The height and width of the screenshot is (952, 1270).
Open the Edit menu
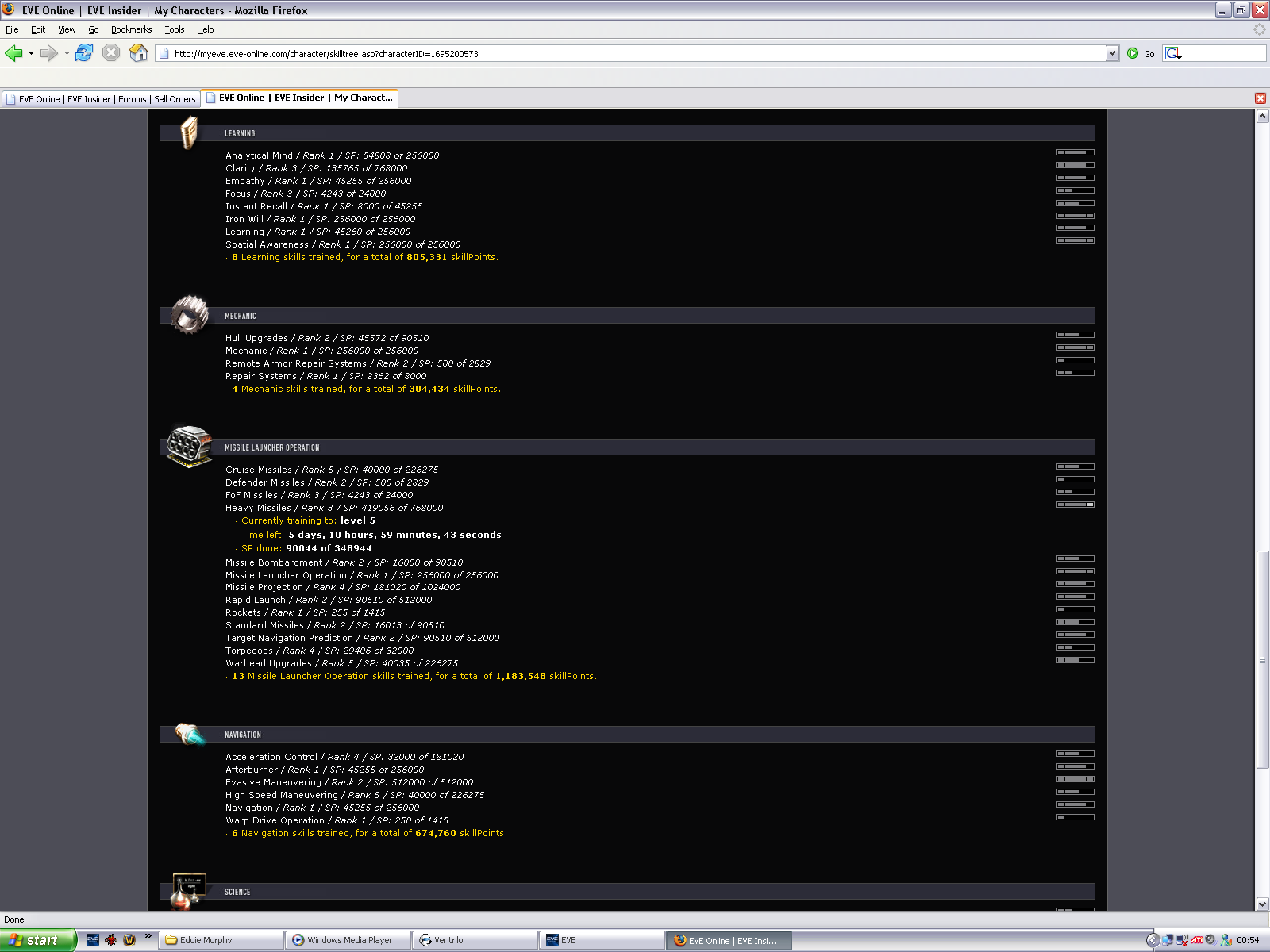(38, 29)
